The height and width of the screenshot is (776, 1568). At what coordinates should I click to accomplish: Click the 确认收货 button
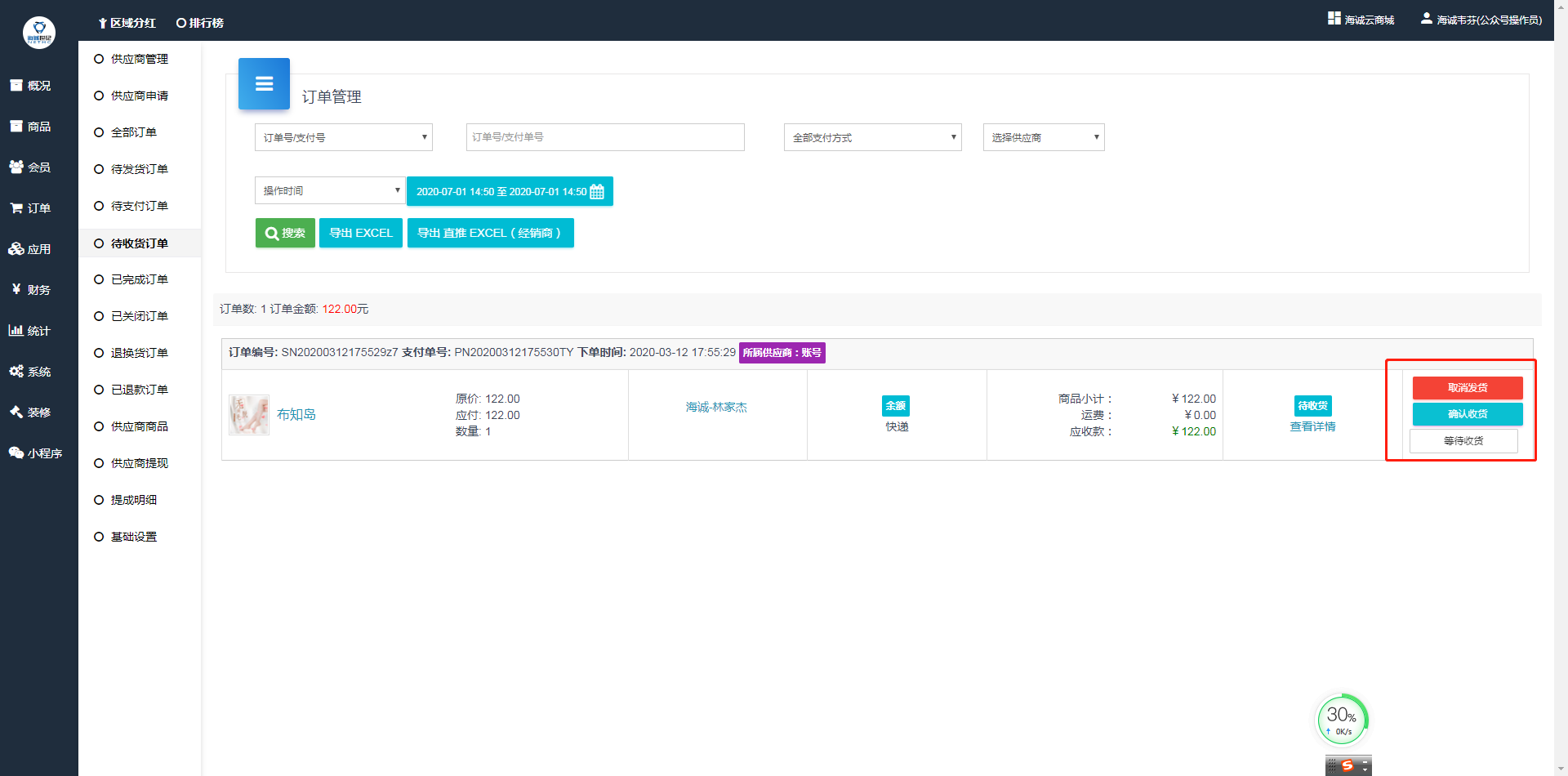(x=1468, y=414)
